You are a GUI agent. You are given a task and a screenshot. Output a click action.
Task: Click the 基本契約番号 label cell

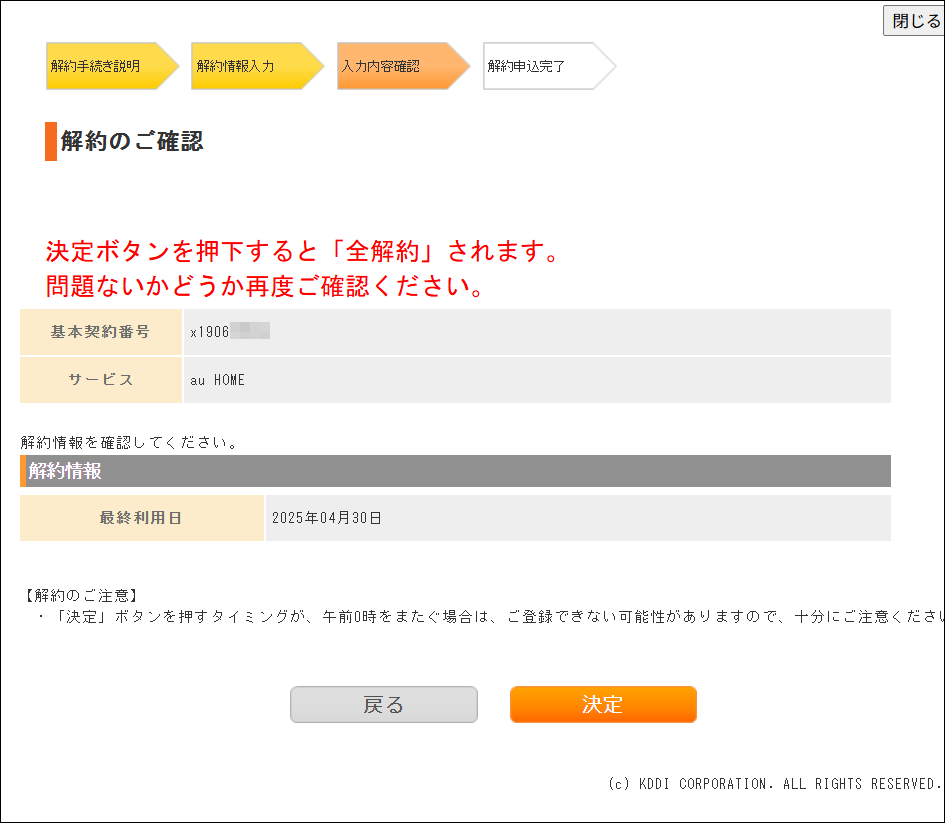pos(101,332)
